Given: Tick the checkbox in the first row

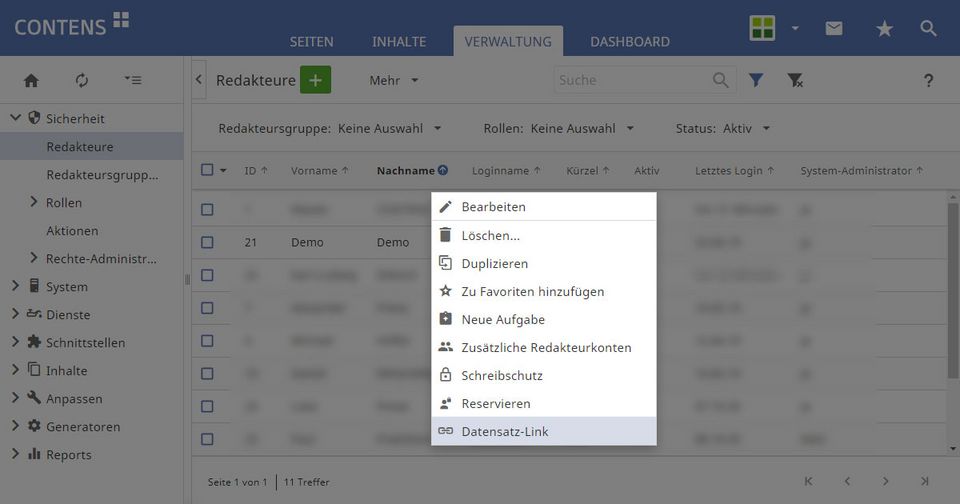Looking at the screenshot, I should [207, 210].
